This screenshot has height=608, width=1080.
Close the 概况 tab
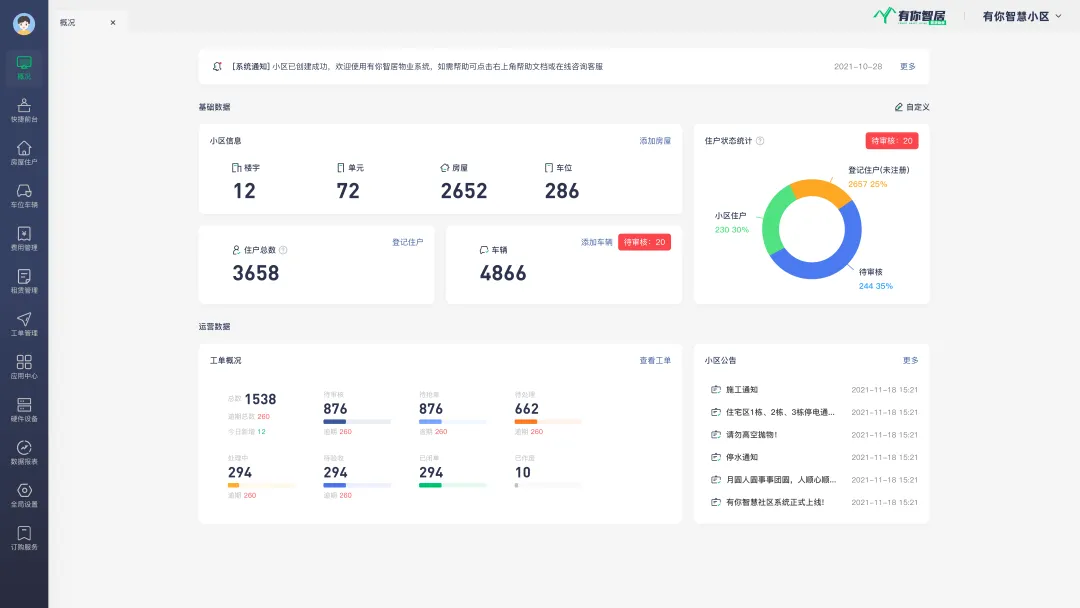pyautogui.click(x=112, y=22)
